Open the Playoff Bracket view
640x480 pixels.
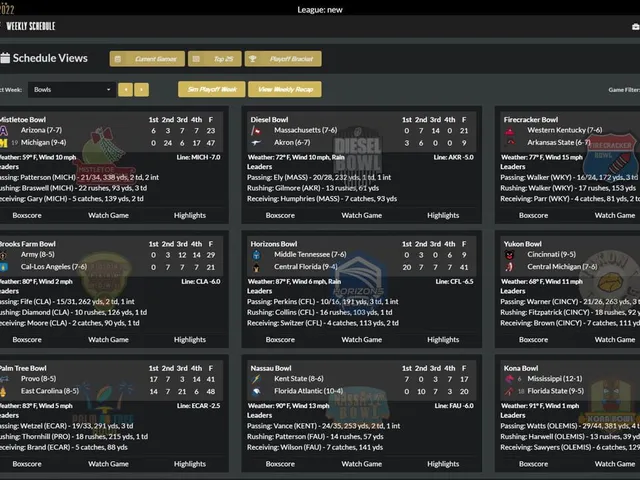[x=283, y=59]
